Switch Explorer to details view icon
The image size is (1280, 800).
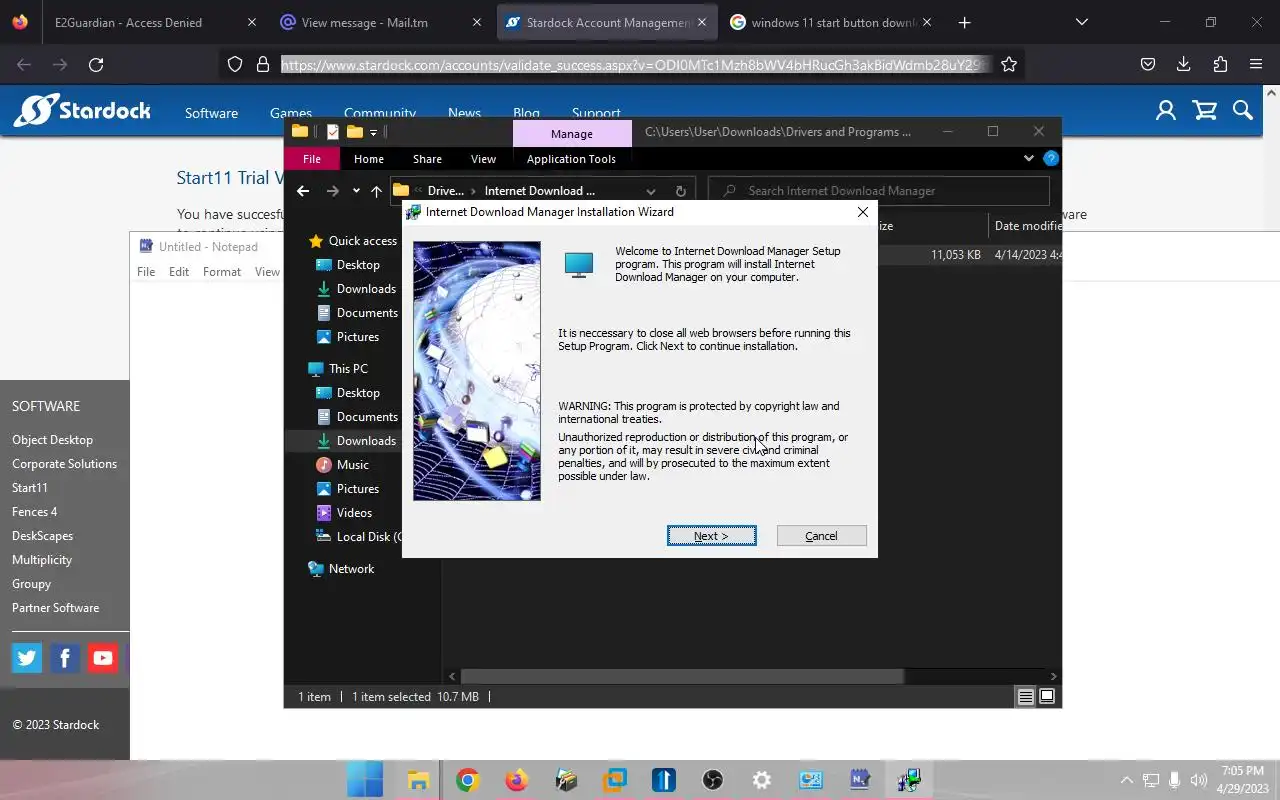pyautogui.click(x=1025, y=697)
